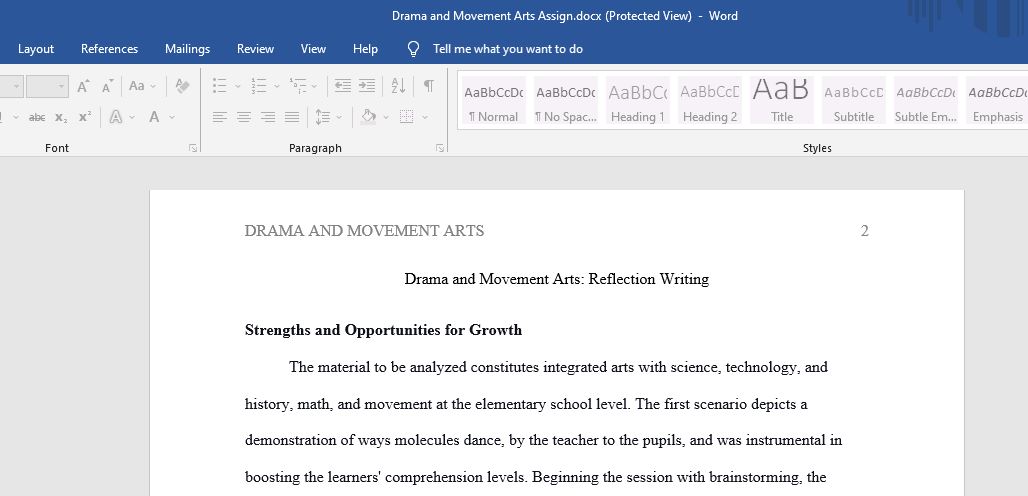Click the Change Case Aa icon
Screen dimensions: 1028x496
137,86
